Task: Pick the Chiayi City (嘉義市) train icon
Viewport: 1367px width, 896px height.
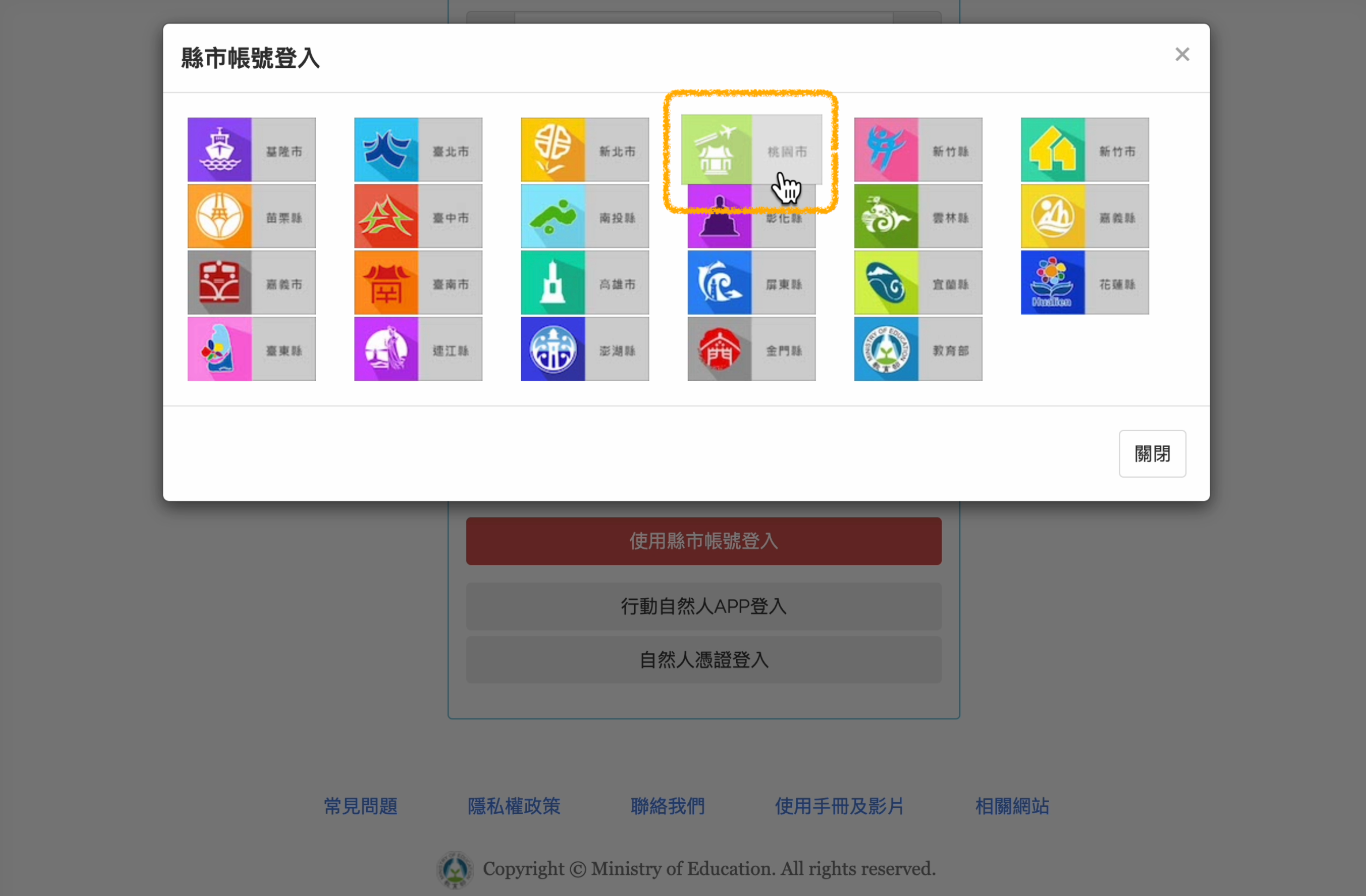Action: [219, 283]
